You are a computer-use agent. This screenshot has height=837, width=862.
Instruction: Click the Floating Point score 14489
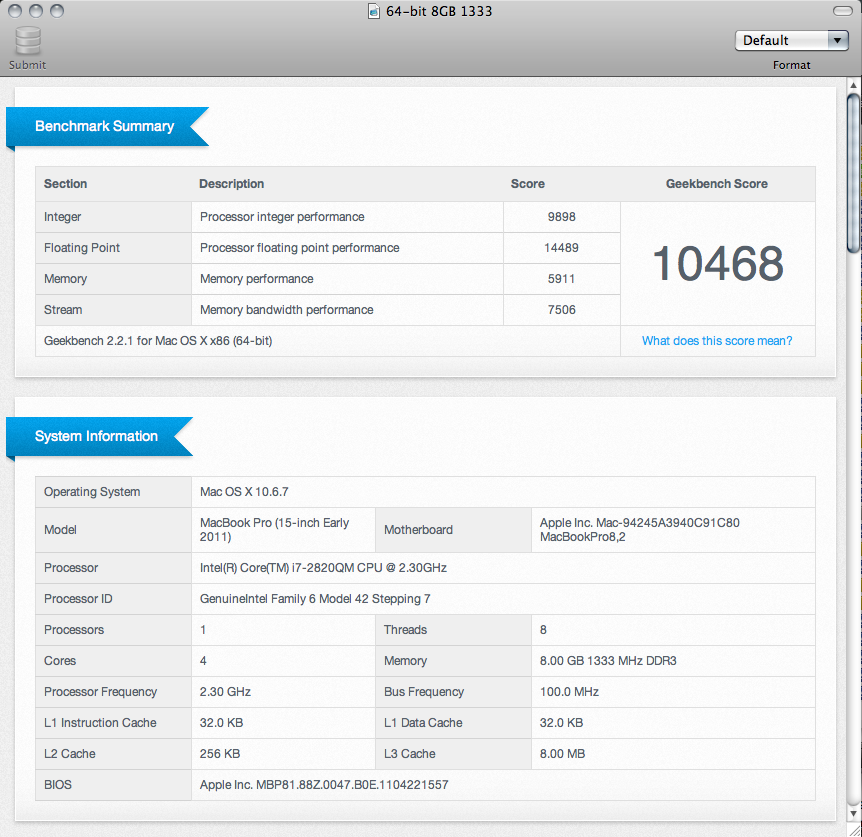coord(561,248)
